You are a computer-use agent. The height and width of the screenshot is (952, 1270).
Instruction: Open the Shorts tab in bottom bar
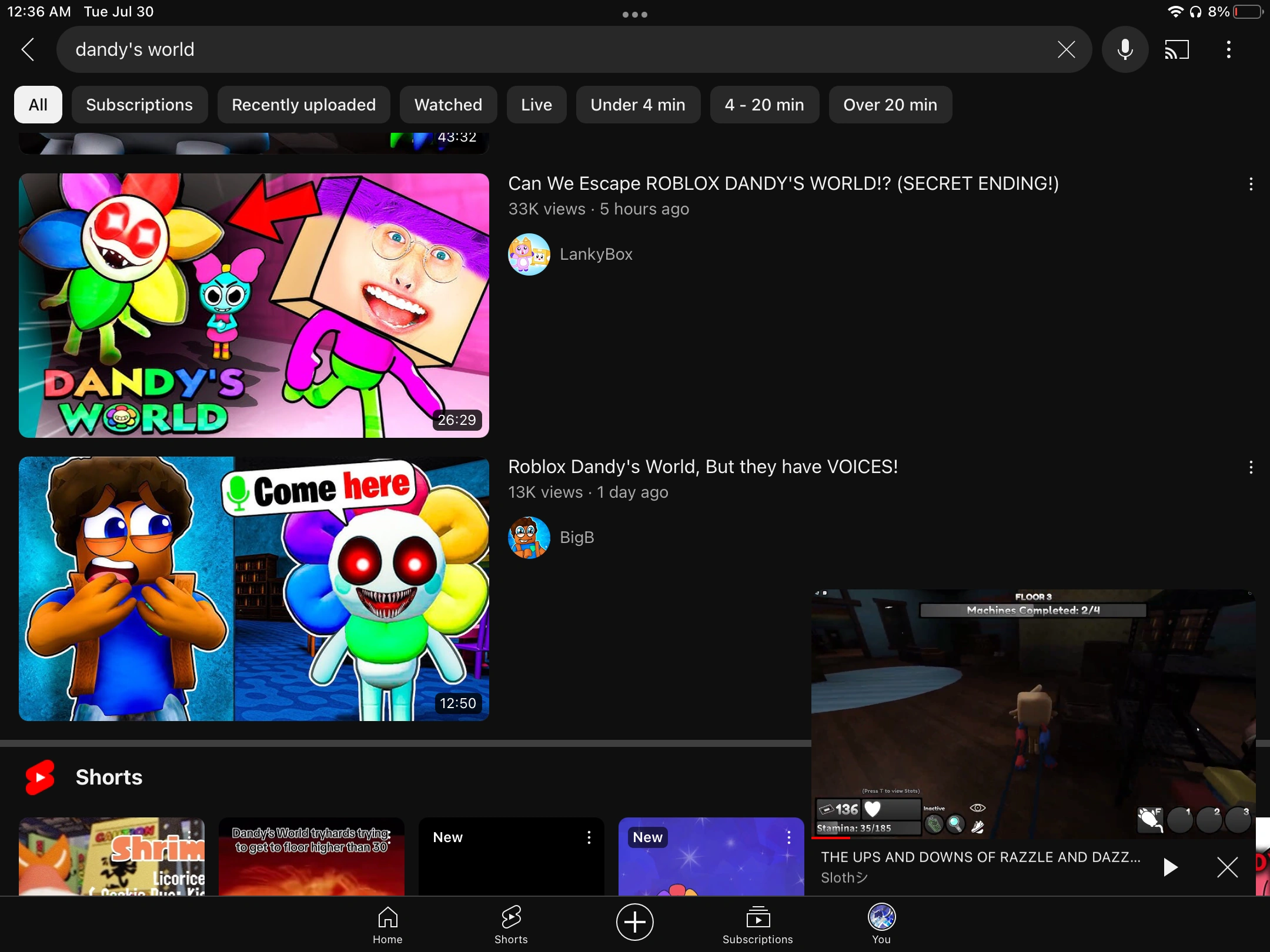tap(511, 924)
